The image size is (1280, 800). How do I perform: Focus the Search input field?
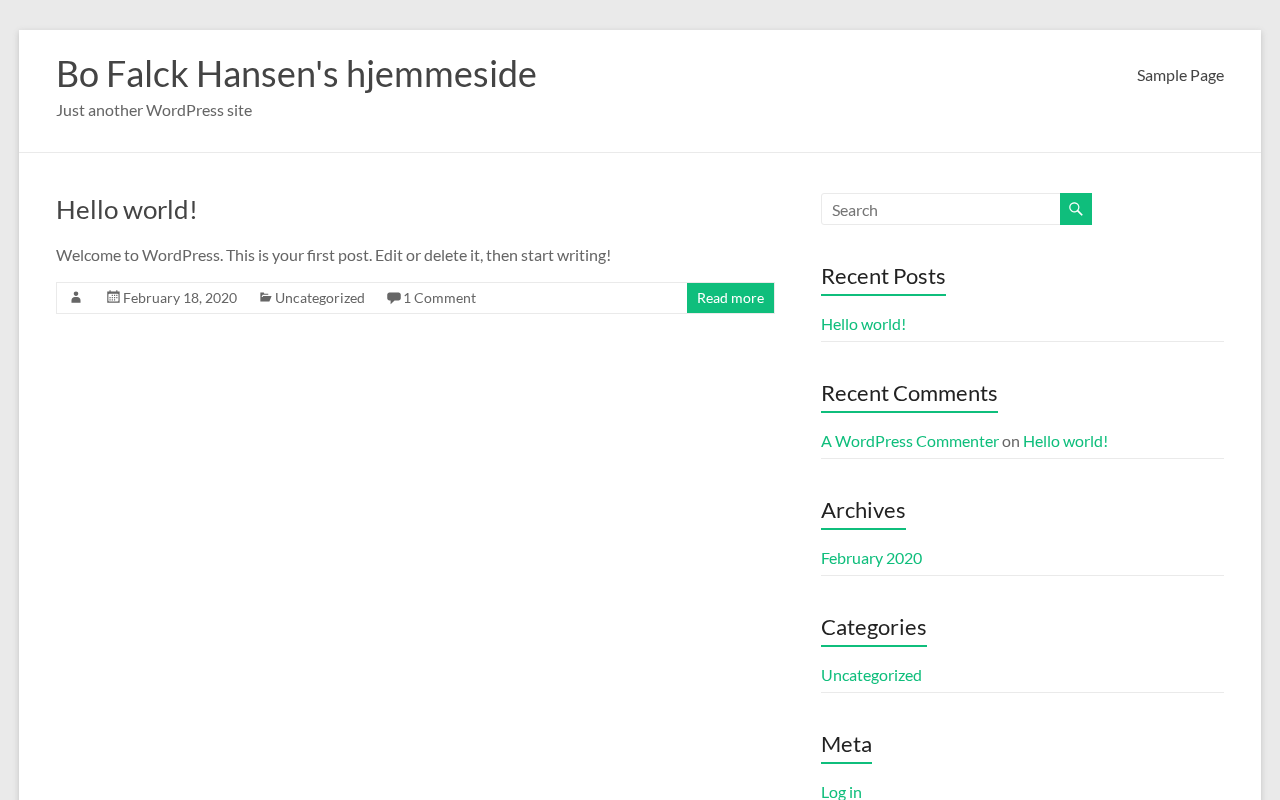tap(940, 210)
